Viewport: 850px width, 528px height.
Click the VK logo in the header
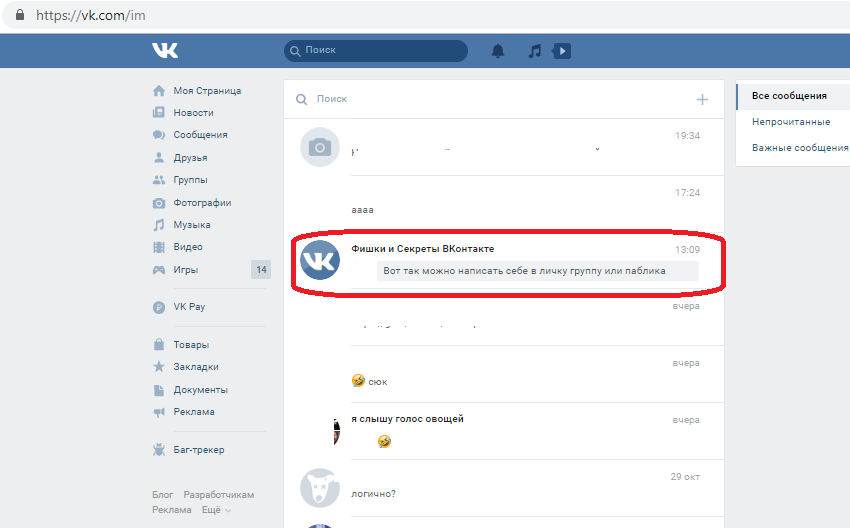pos(165,50)
